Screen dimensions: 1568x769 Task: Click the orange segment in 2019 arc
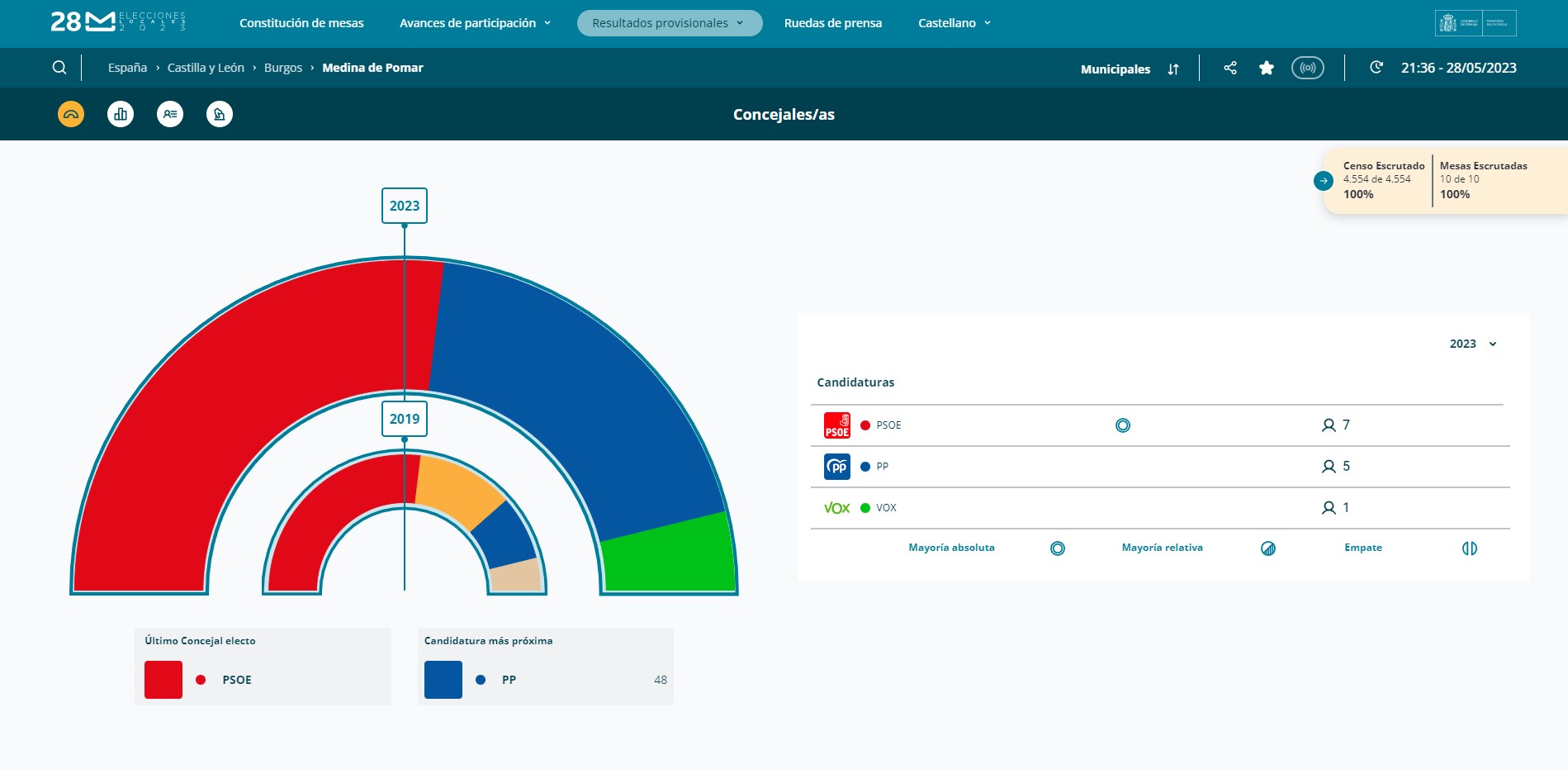pos(458,489)
